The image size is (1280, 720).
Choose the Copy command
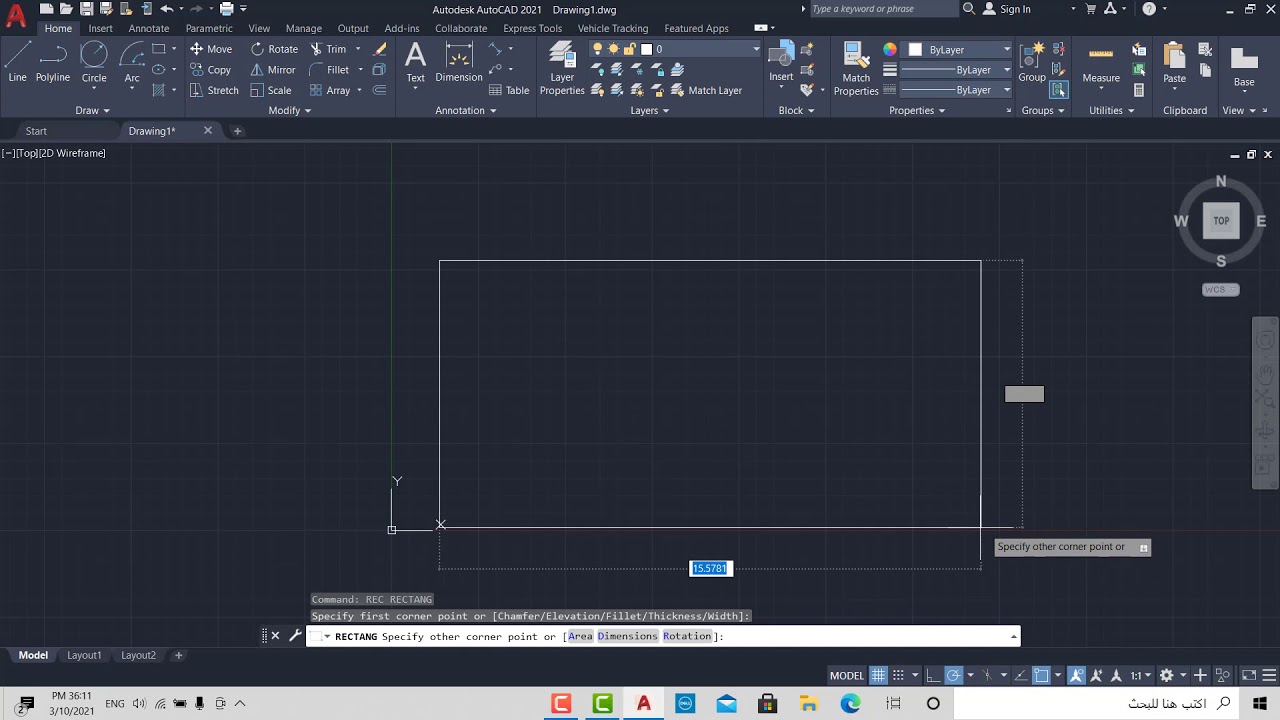coord(210,70)
